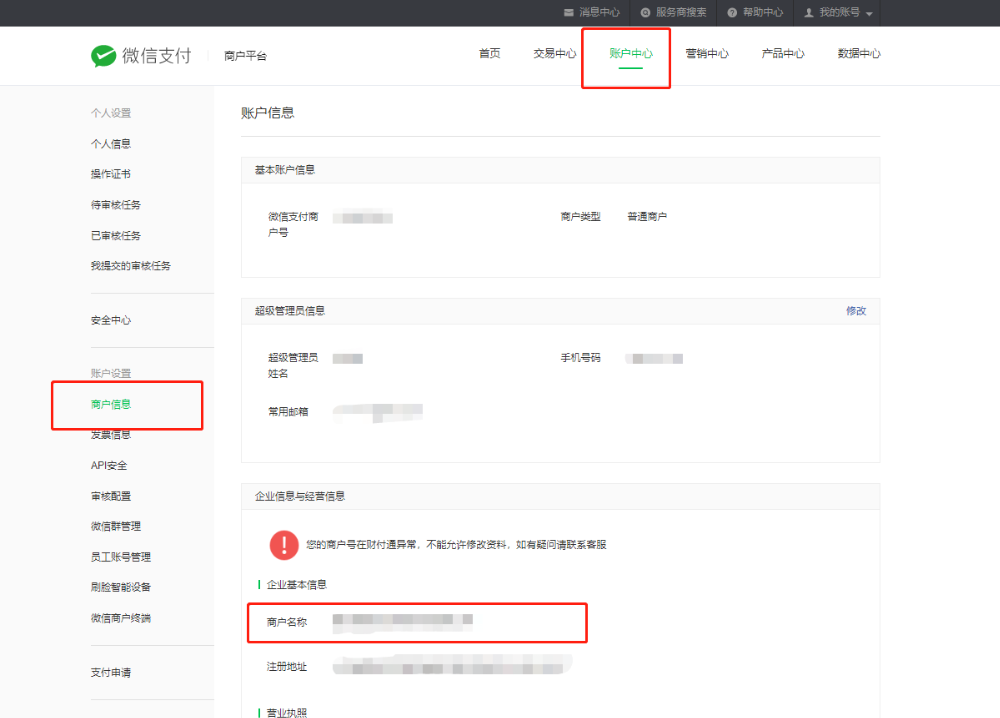Open API安全 settings in sidebar
The width and height of the screenshot is (1000, 718).
pos(109,466)
